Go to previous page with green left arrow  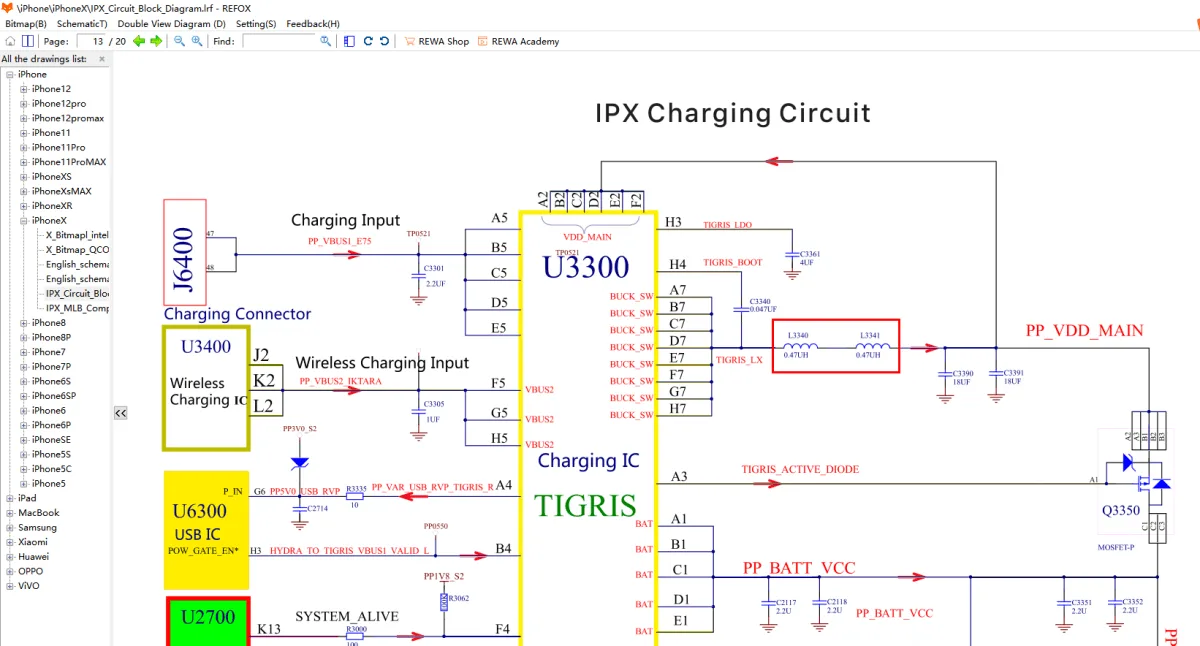[139, 41]
